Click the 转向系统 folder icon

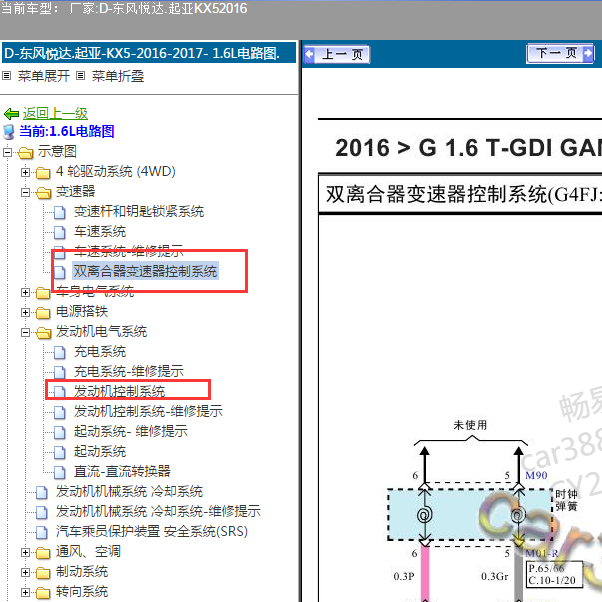[x=43, y=593]
